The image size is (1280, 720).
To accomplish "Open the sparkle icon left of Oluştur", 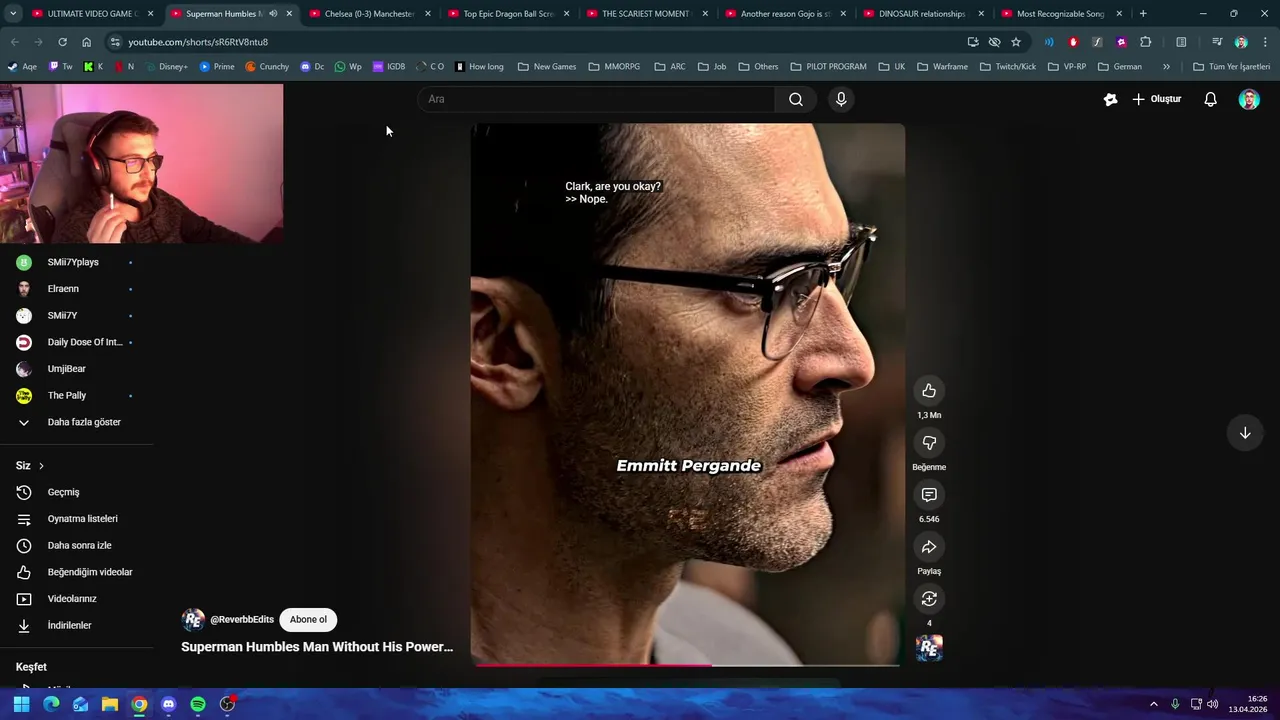I will tap(1110, 99).
